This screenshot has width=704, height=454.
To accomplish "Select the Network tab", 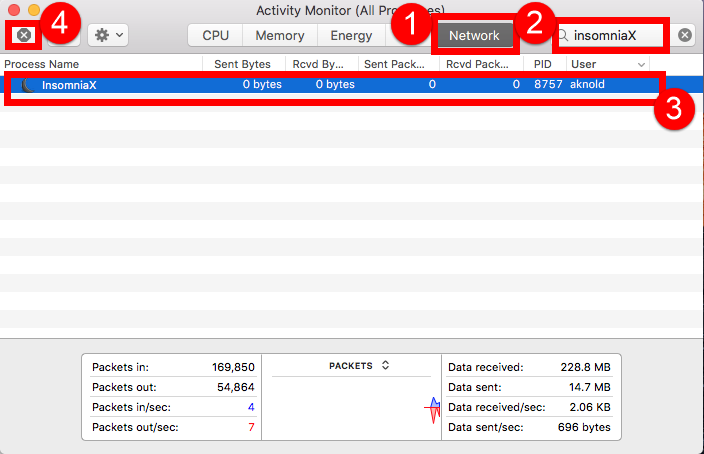I will coord(474,35).
